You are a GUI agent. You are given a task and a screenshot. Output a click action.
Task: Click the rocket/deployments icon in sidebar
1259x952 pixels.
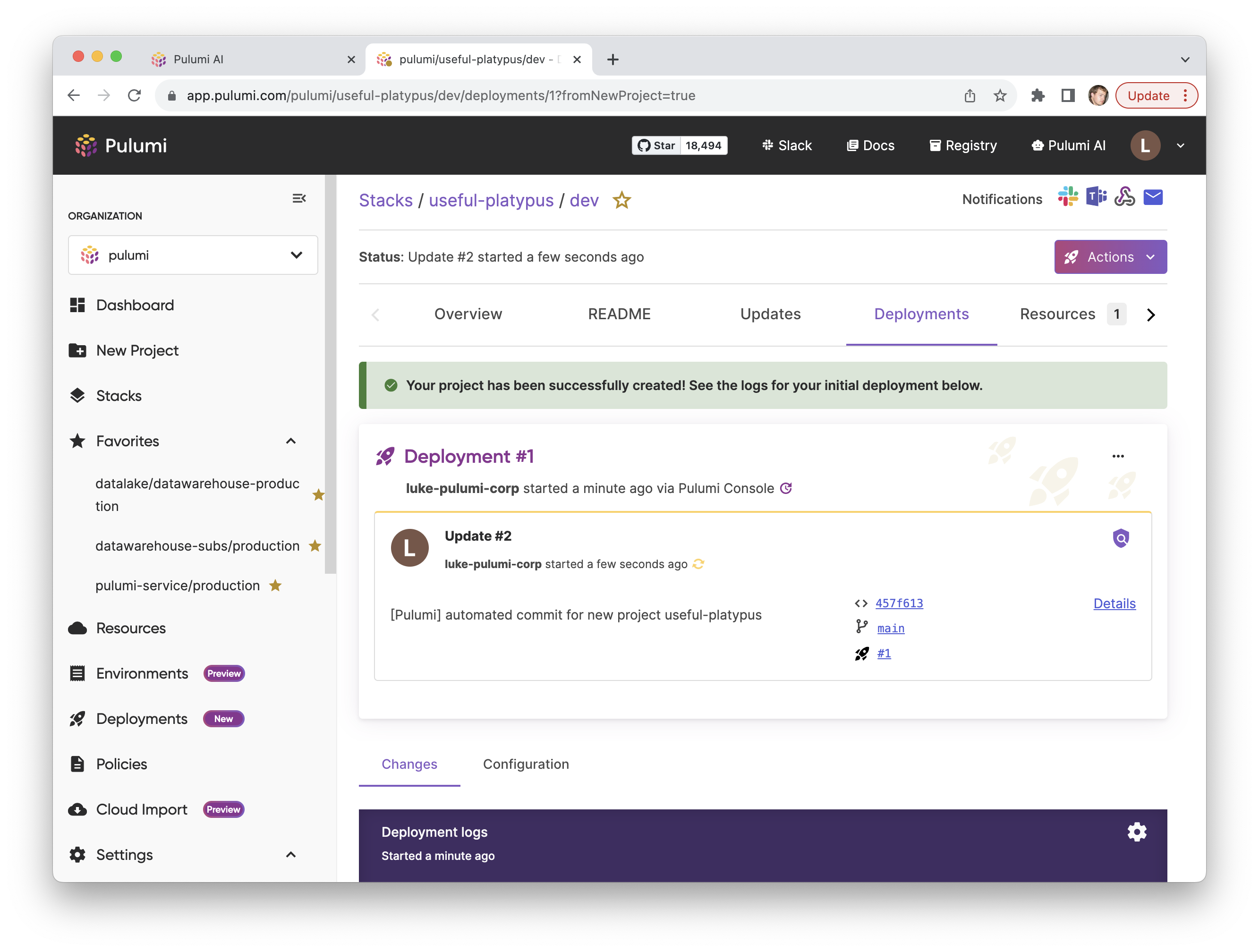coord(77,718)
